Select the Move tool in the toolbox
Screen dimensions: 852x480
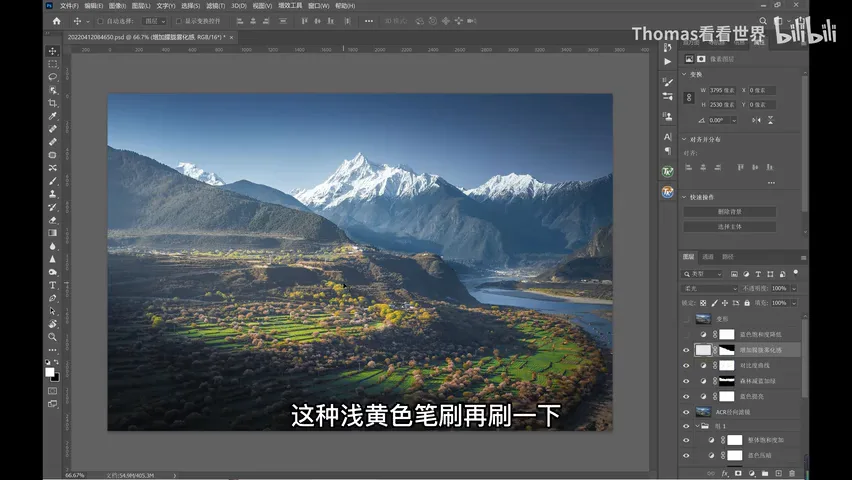pyautogui.click(x=53, y=51)
